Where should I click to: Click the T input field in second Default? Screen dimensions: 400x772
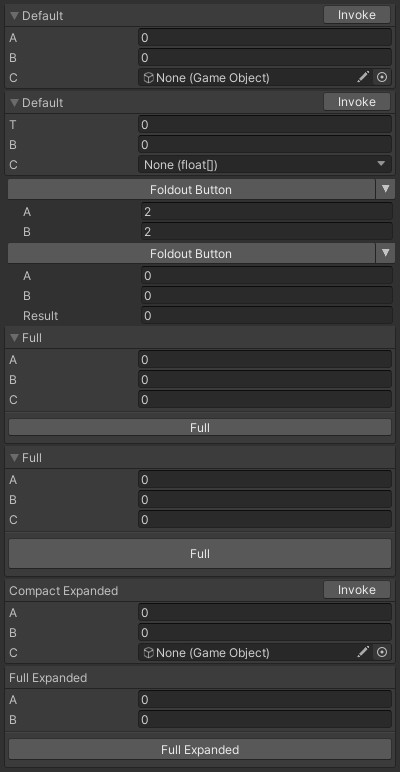tap(265, 125)
